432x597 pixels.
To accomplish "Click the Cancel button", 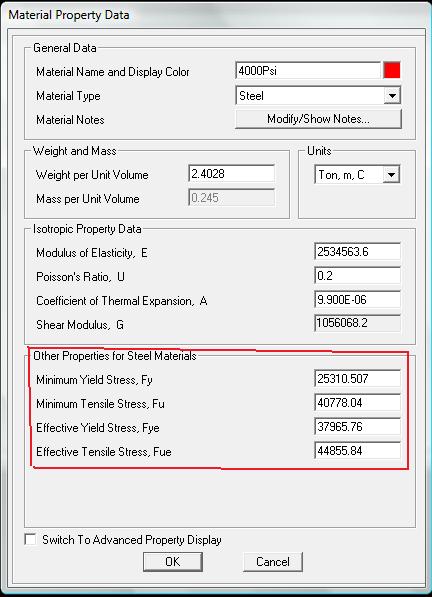I will click(x=273, y=562).
